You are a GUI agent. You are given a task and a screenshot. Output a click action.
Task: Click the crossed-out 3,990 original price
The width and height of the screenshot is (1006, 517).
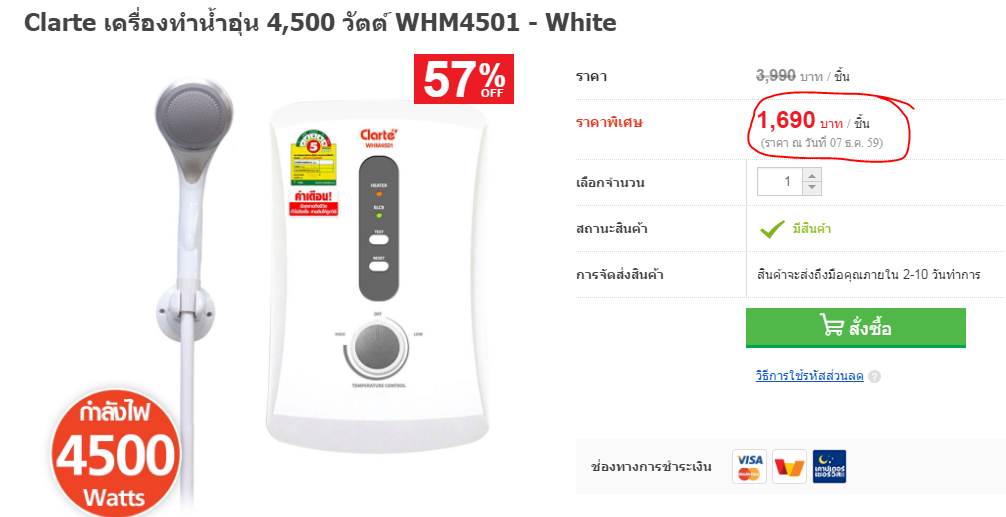pos(776,76)
